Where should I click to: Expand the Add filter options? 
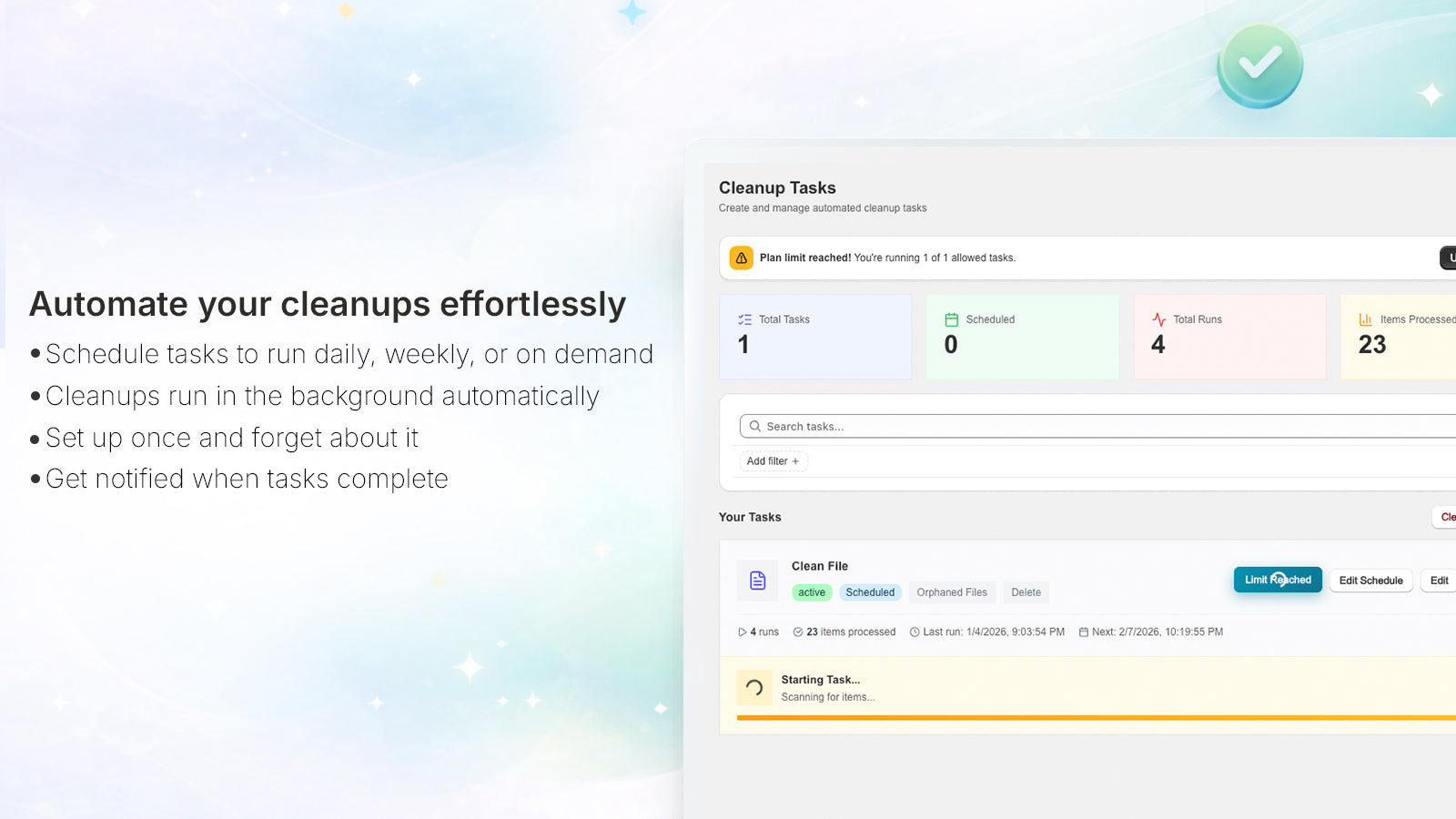(772, 461)
